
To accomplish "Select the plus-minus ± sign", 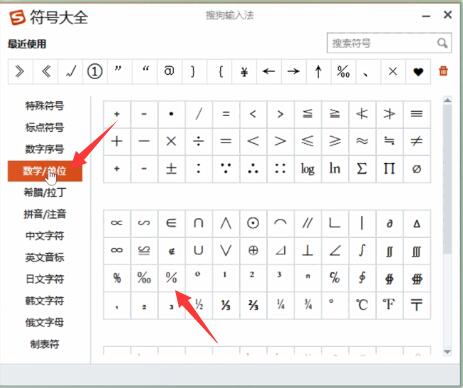I will coord(171,169).
